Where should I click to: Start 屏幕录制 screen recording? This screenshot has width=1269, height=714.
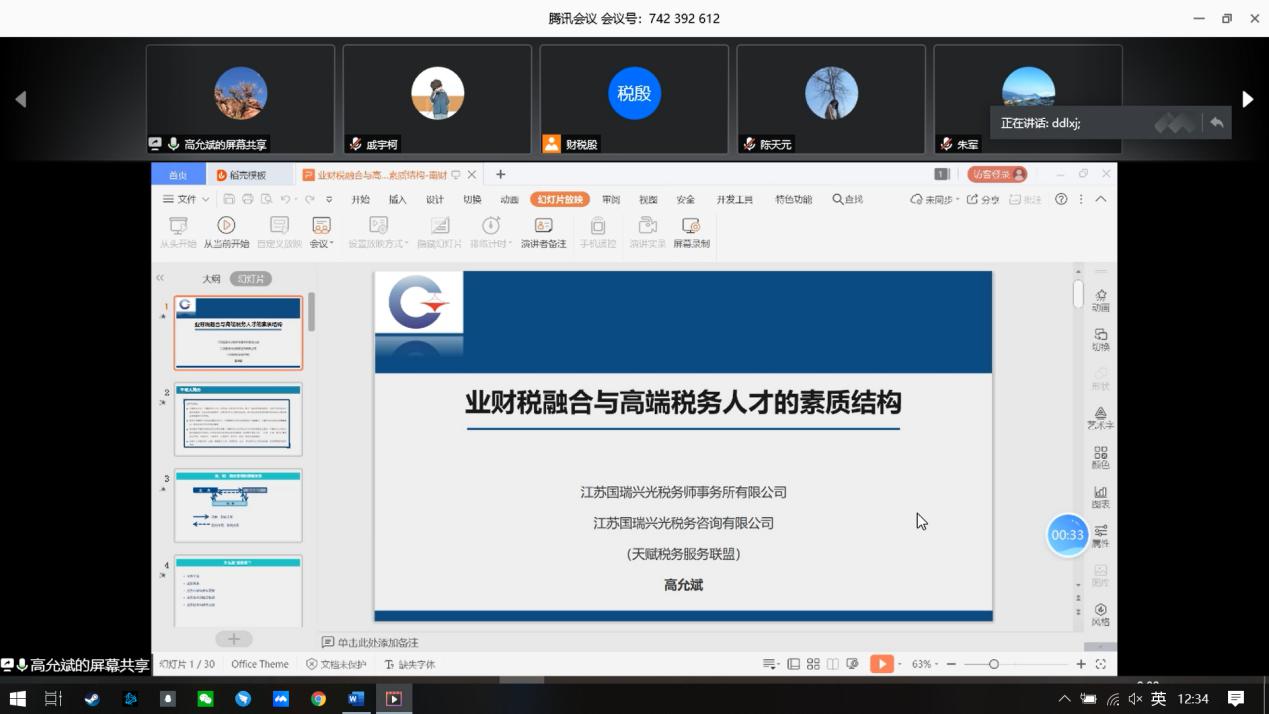point(691,226)
